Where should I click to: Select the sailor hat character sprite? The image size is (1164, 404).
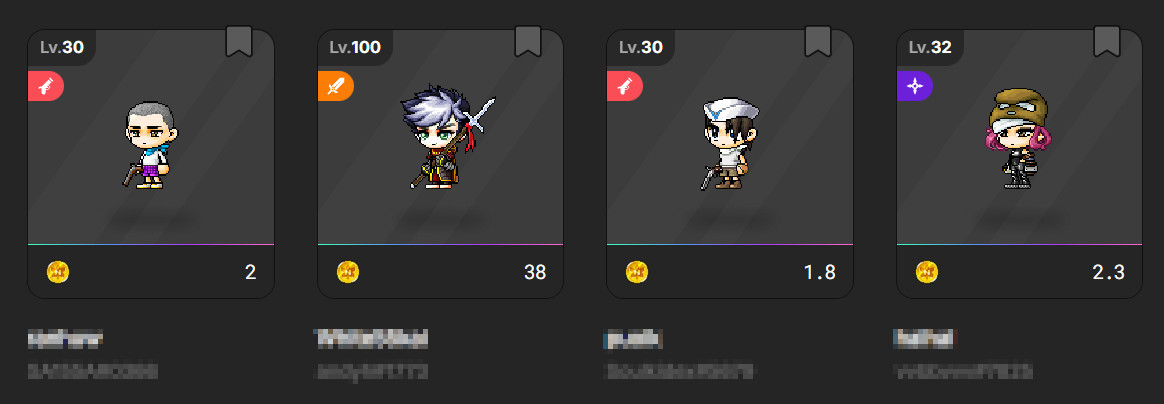coord(729,145)
